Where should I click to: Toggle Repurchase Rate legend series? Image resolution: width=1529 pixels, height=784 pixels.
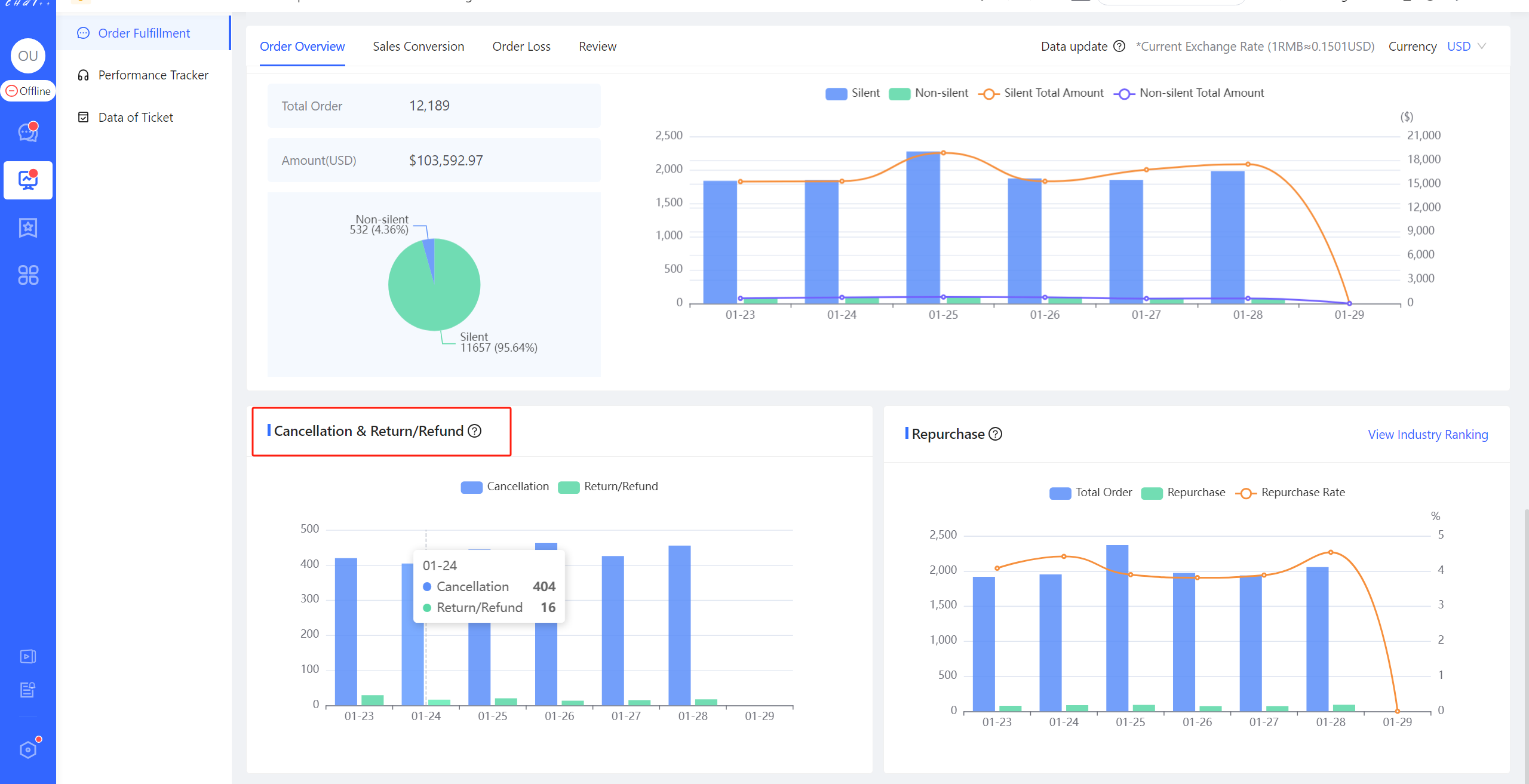[1290, 493]
